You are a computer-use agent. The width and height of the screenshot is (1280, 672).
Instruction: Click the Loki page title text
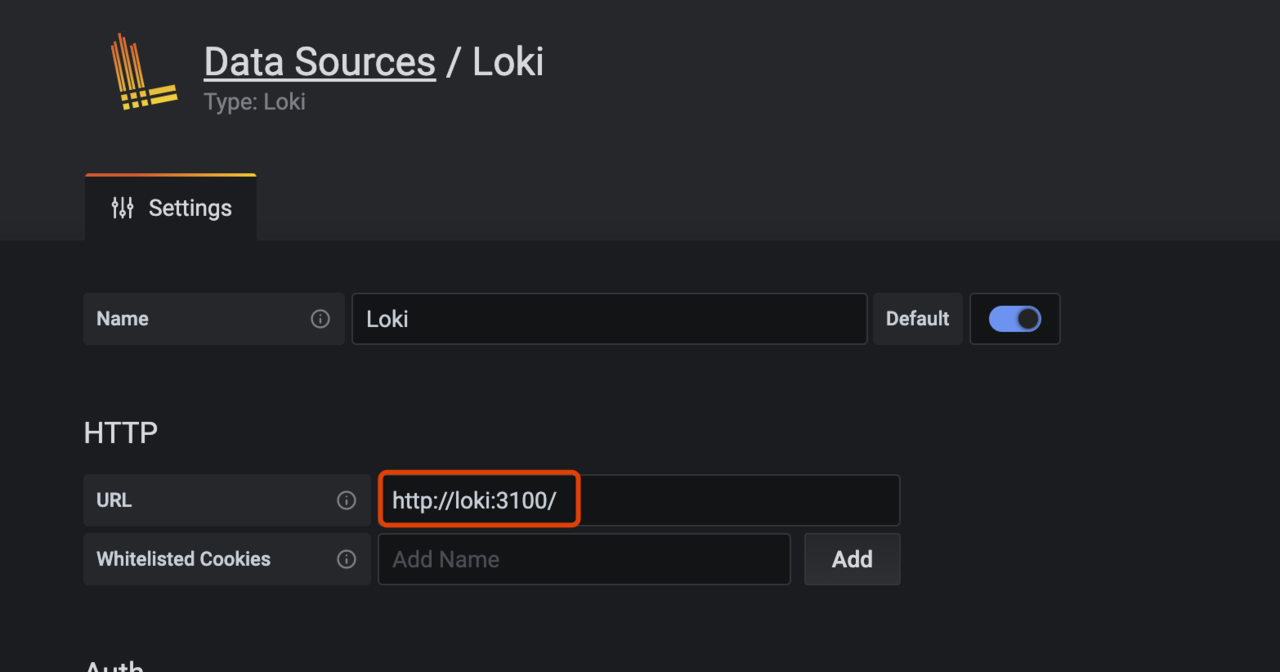pos(508,62)
